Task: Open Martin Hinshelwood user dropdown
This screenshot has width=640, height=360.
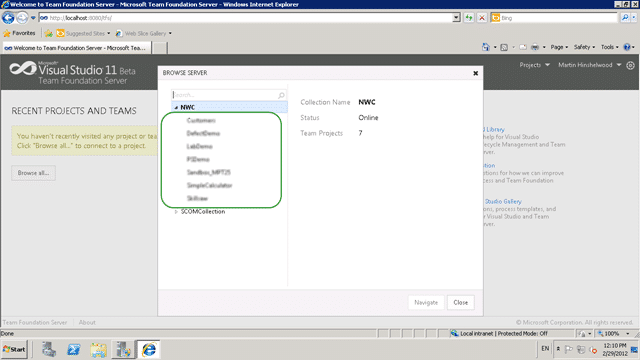Action: 589,65
